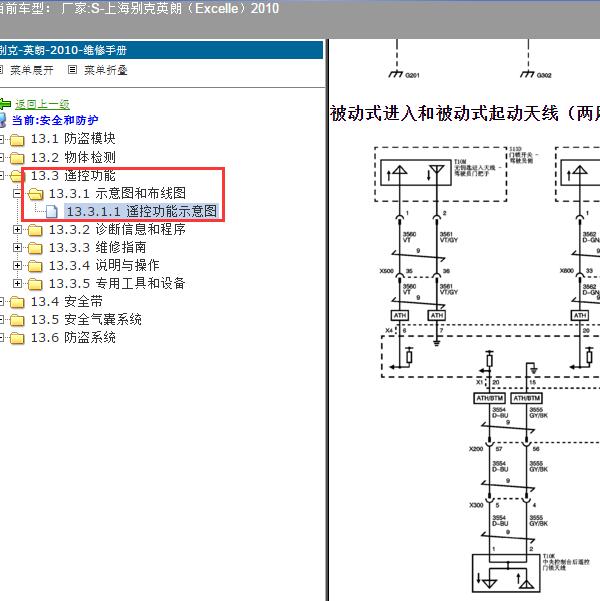The image size is (600, 601).
Task: Click the folder icon for 13.3.4 说明与操作
Action: click(35, 266)
